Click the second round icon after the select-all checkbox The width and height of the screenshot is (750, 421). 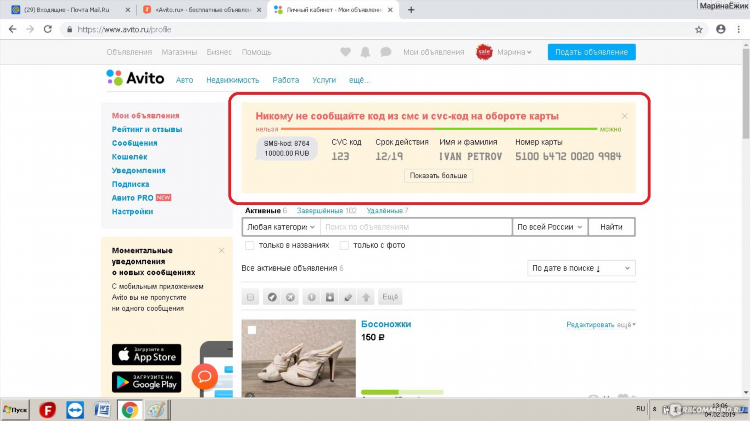[x=290, y=297]
